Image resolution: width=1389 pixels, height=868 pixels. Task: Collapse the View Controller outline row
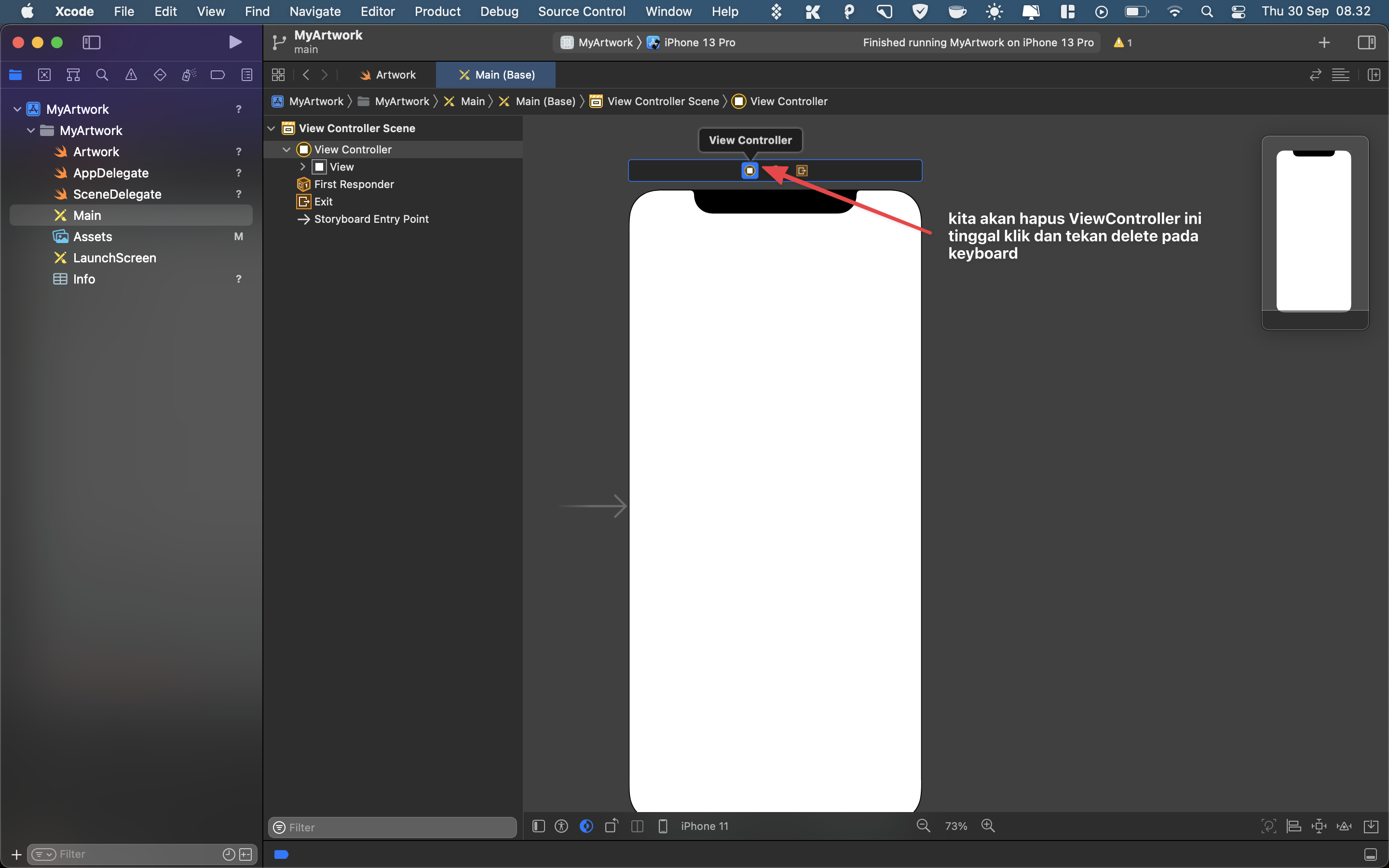[x=286, y=149]
